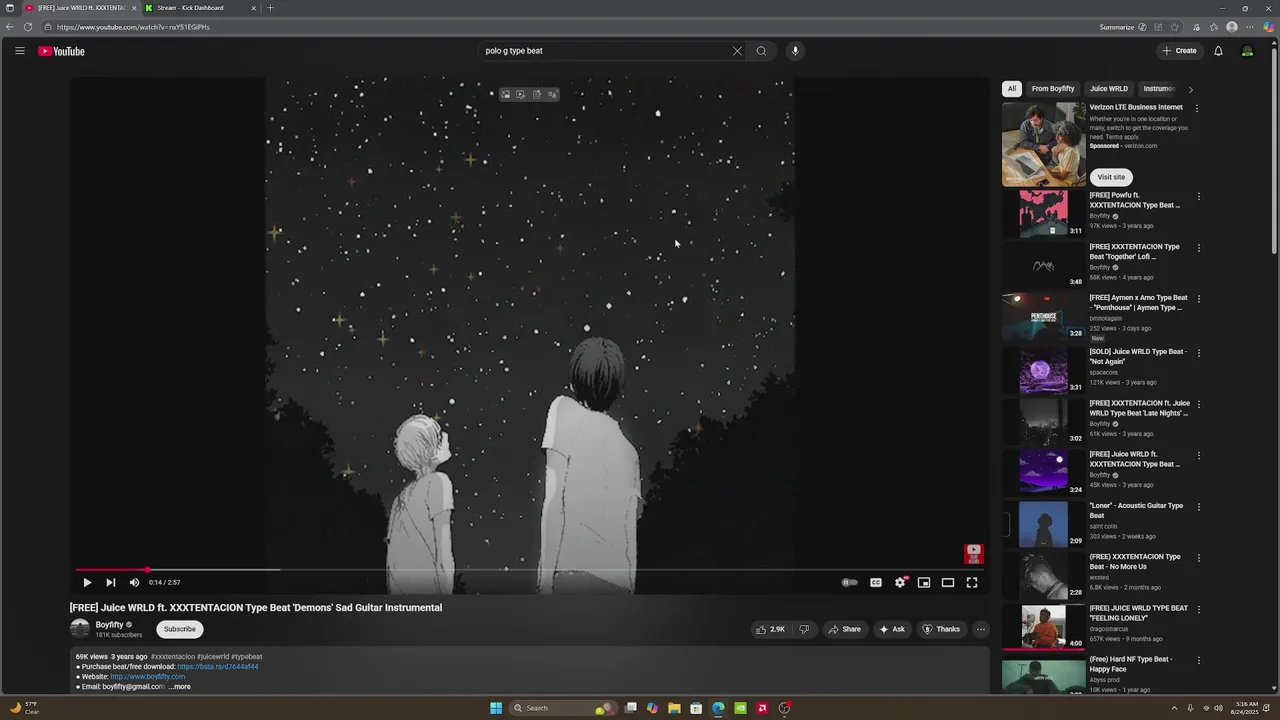Mute the video volume
This screenshot has width=1280, height=720.
coord(134,582)
